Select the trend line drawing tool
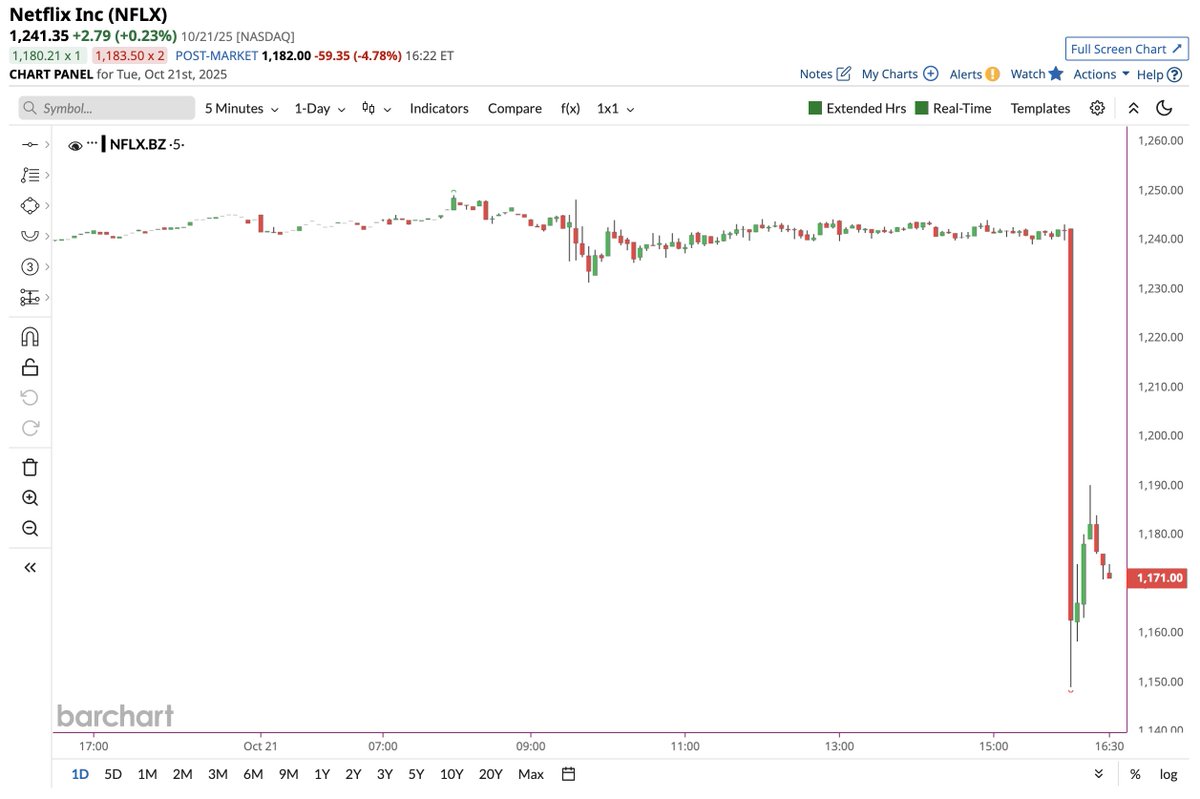Image resolution: width=1200 pixels, height=799 pixels. (x=30, y=145)
